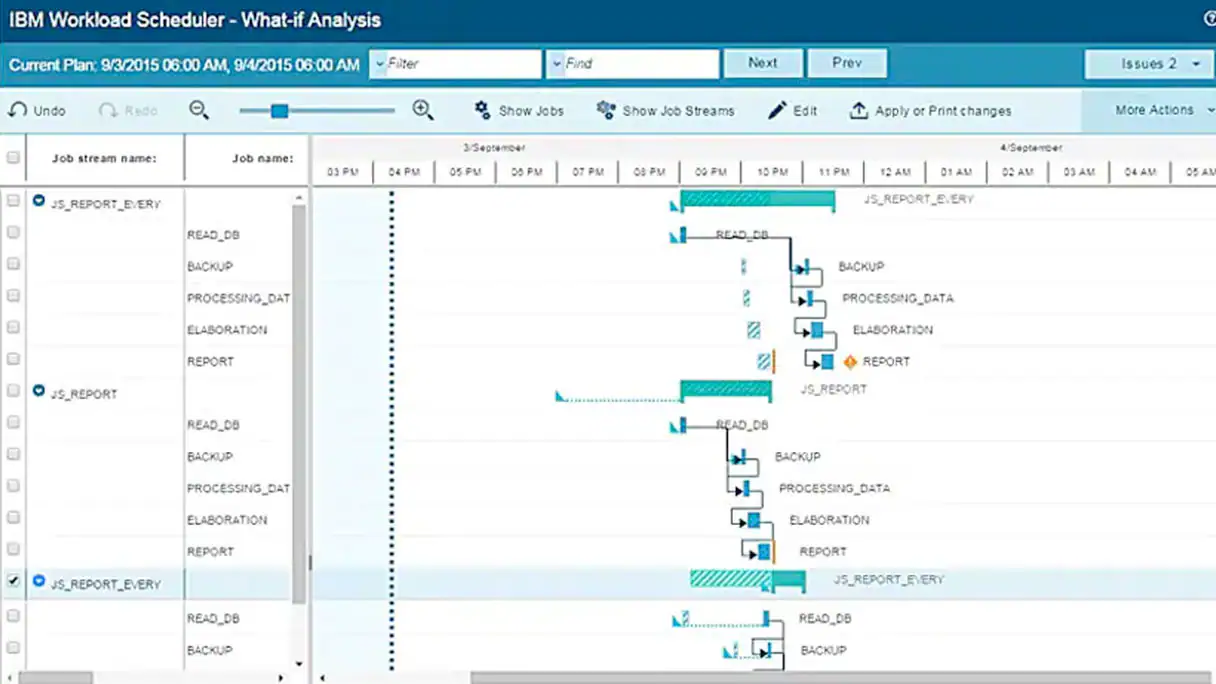Click the Prev button
This screenshot has width=1216, height=684.
pos(847,63)
